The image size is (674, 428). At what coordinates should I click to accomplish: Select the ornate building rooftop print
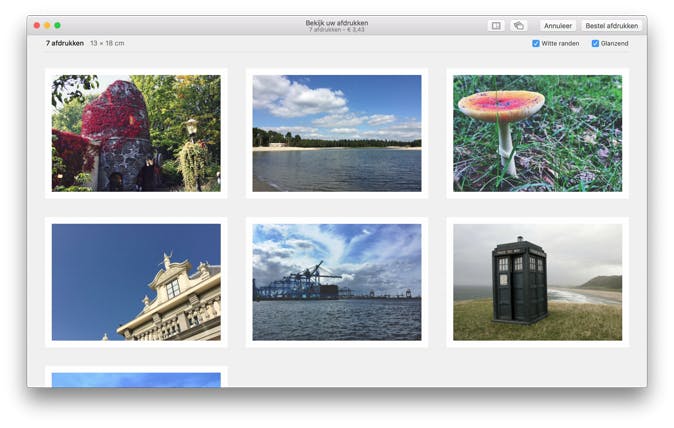136,282
